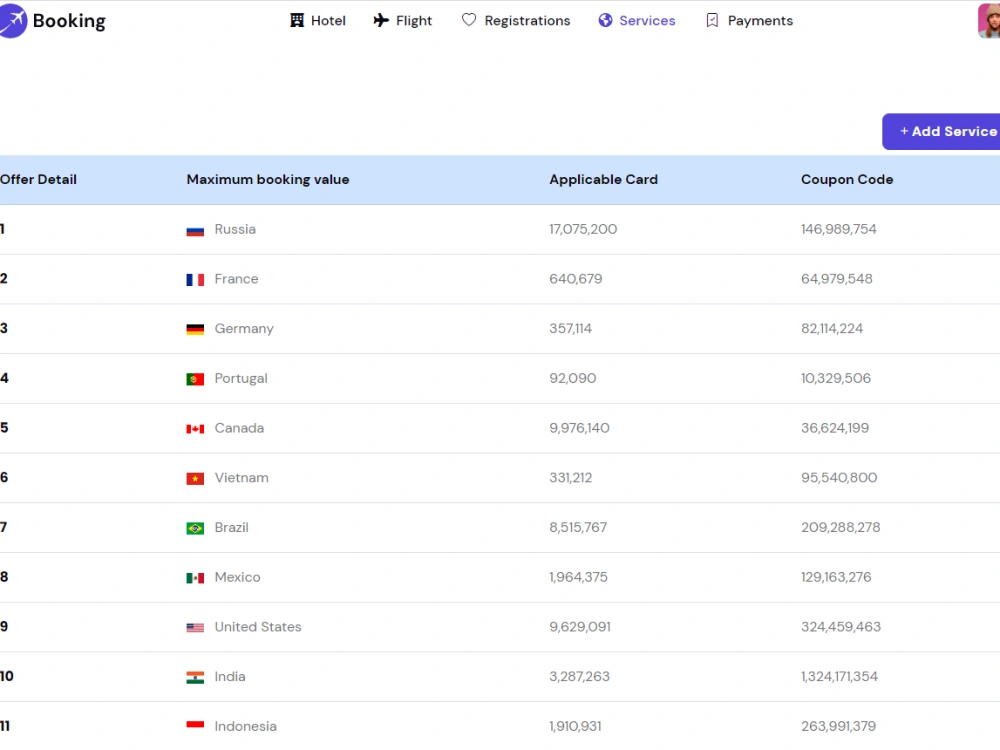Select the India country name

point(230,677)
